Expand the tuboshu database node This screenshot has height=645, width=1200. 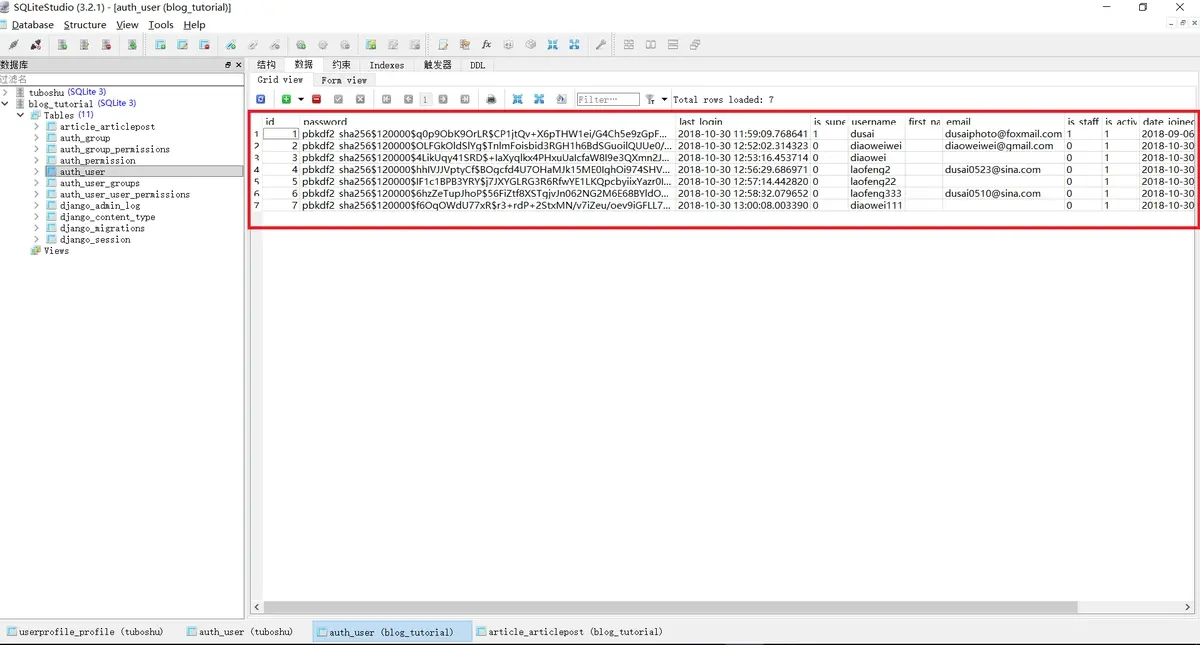point(7,92)
